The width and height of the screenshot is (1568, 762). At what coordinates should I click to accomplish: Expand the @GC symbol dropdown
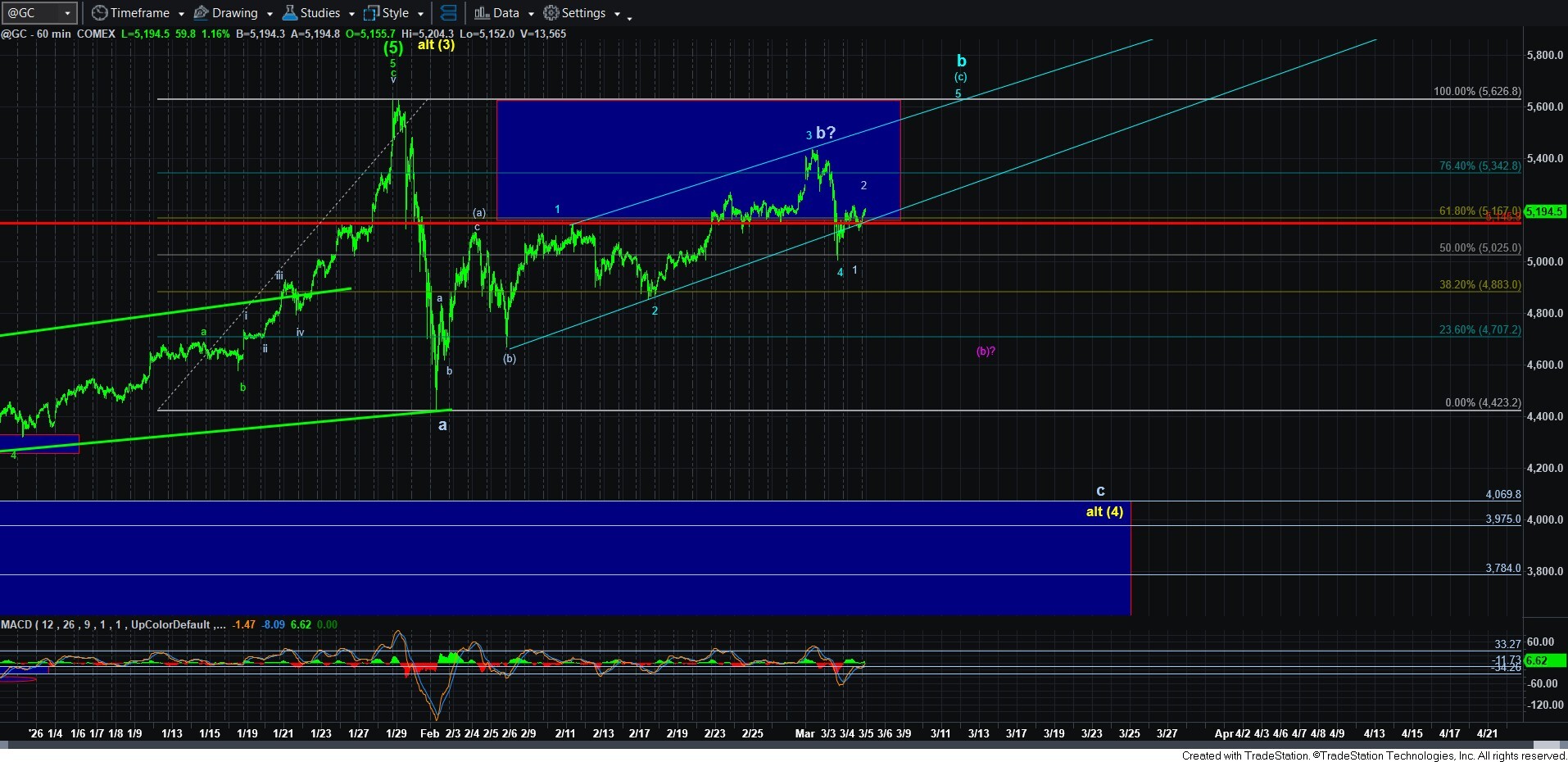(x=67, y=13)
